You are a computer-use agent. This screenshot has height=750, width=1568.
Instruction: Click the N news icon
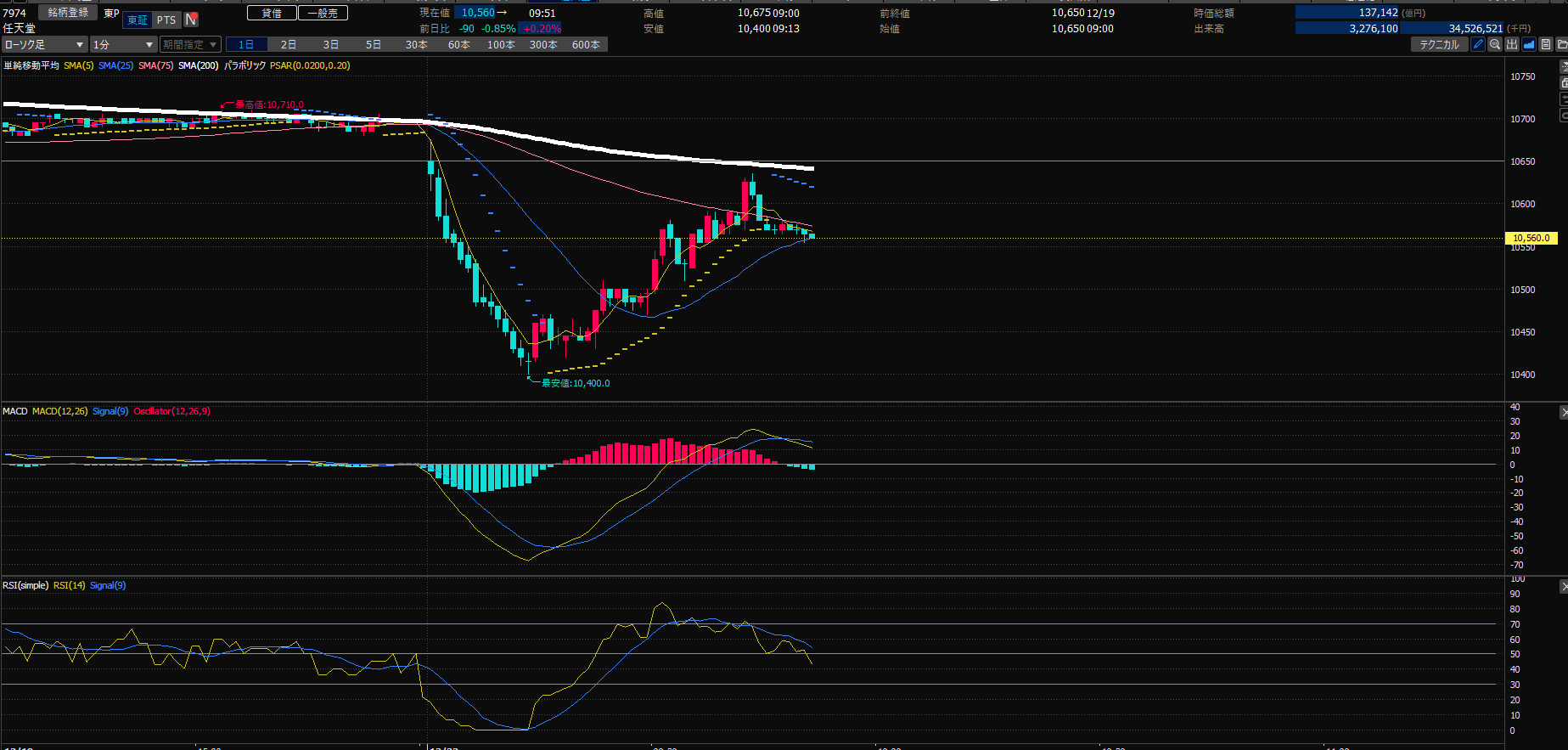[191, 20]
